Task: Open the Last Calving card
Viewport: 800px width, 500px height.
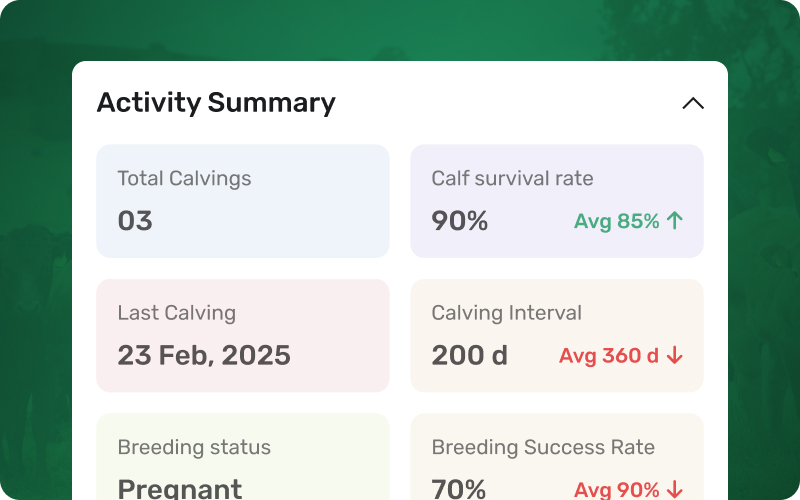Action: (x=243, y=335)
